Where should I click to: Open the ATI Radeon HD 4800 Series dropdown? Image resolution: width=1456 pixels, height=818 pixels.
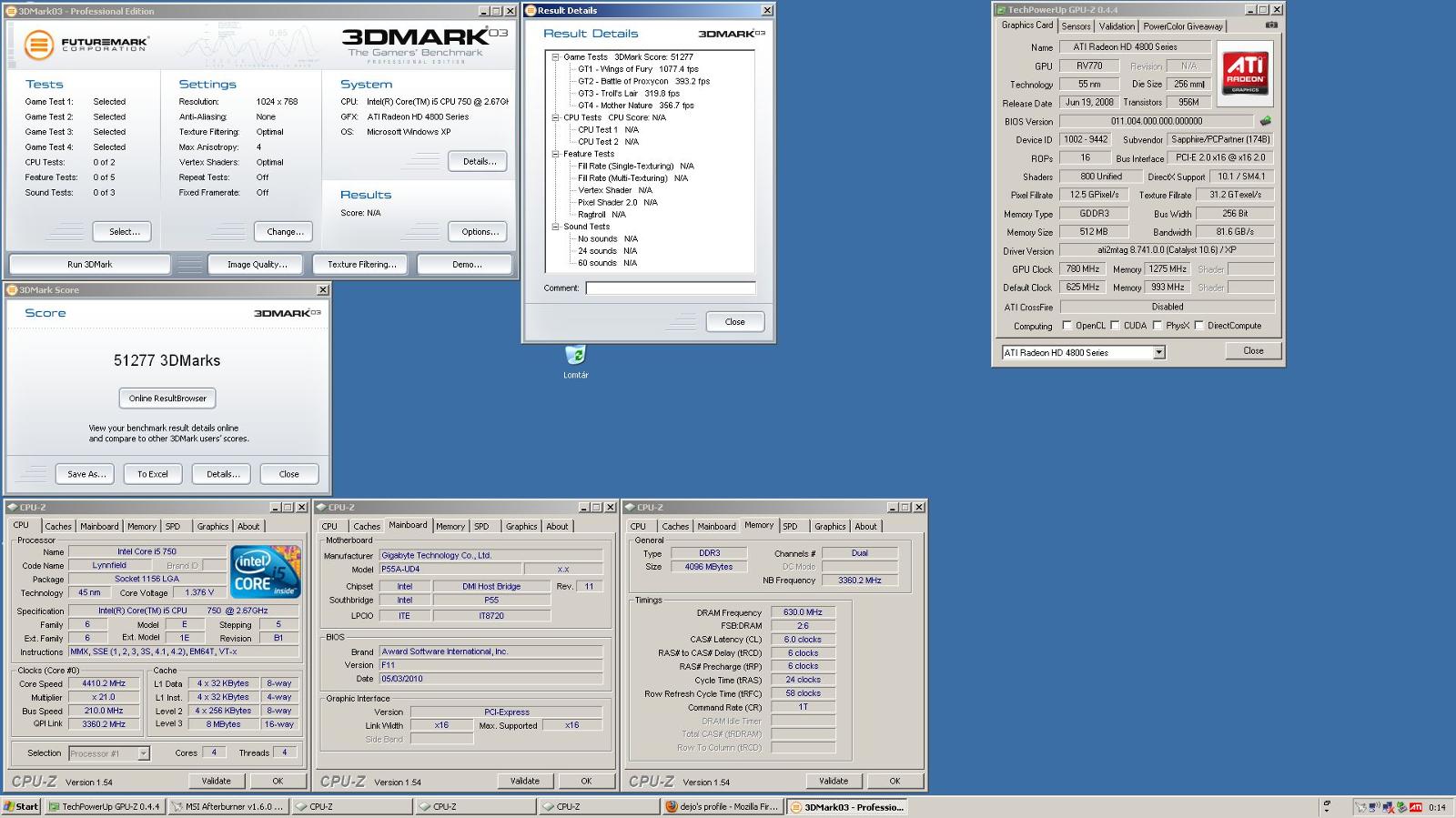coord(1158,353)
